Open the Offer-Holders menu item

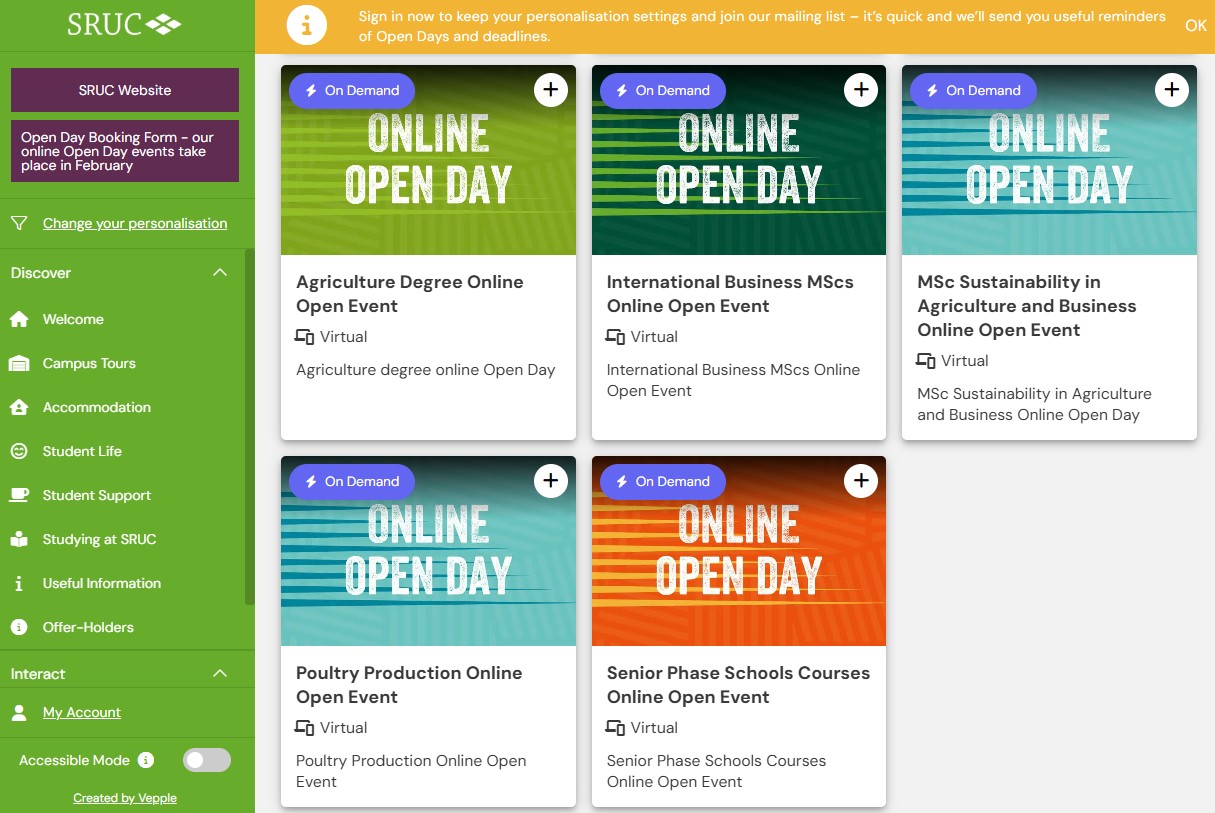[x=88, y=627]
